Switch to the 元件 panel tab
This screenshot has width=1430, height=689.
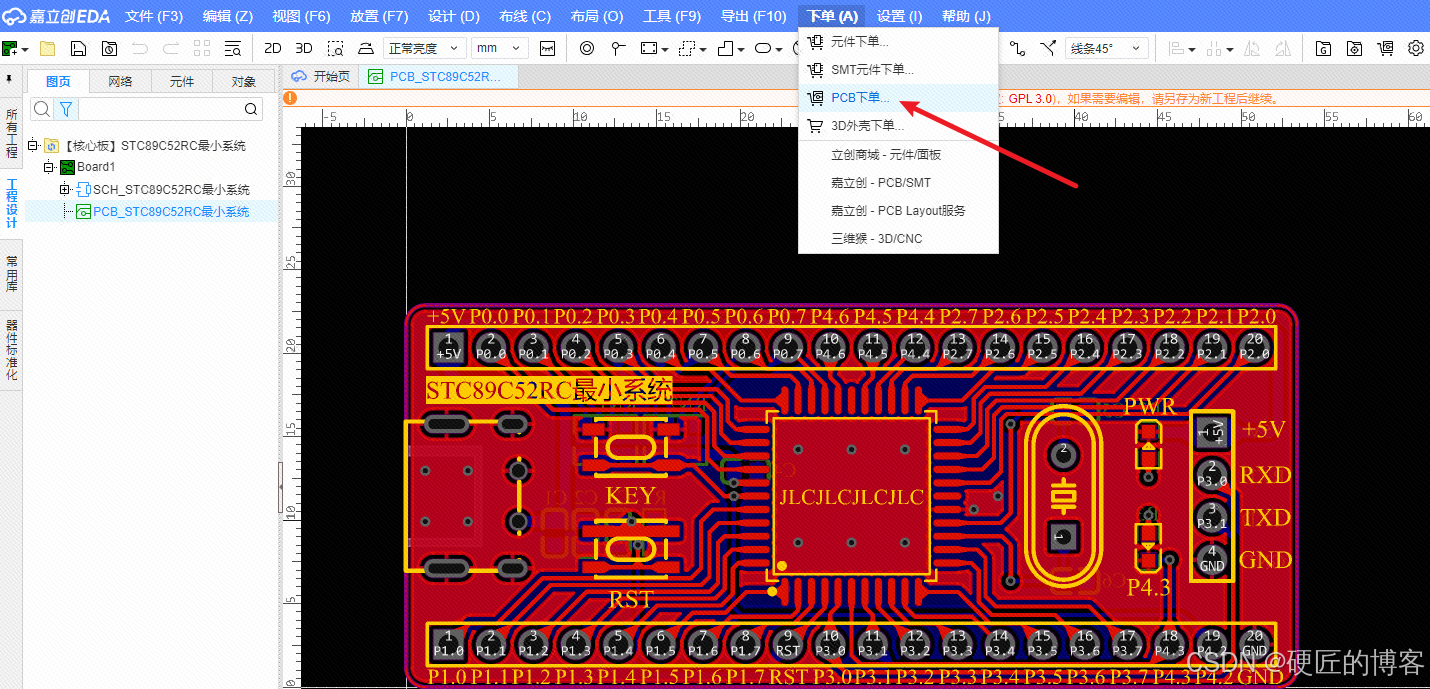click(x=182, y=82)
